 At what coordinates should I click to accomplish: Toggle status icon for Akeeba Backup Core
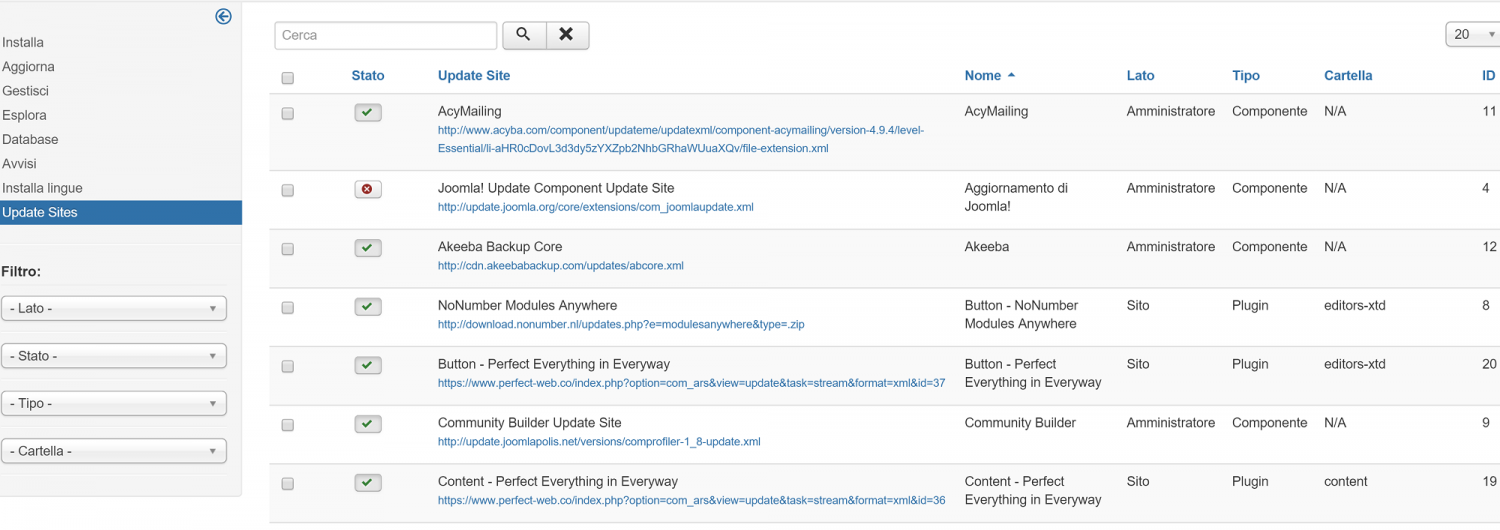point(368,248)
